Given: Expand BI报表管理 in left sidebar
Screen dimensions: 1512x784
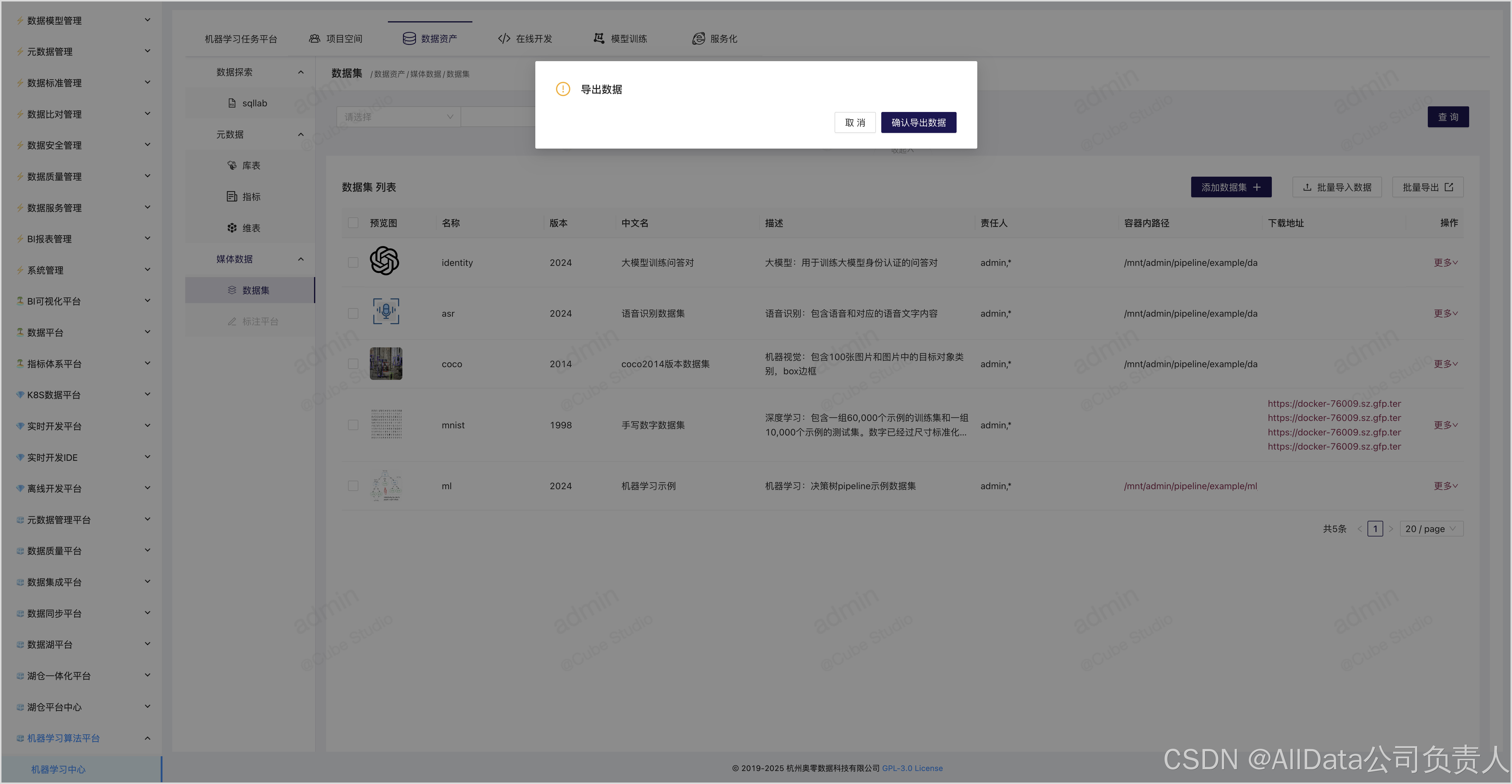Looking at the screenshot, I should 82,239.
